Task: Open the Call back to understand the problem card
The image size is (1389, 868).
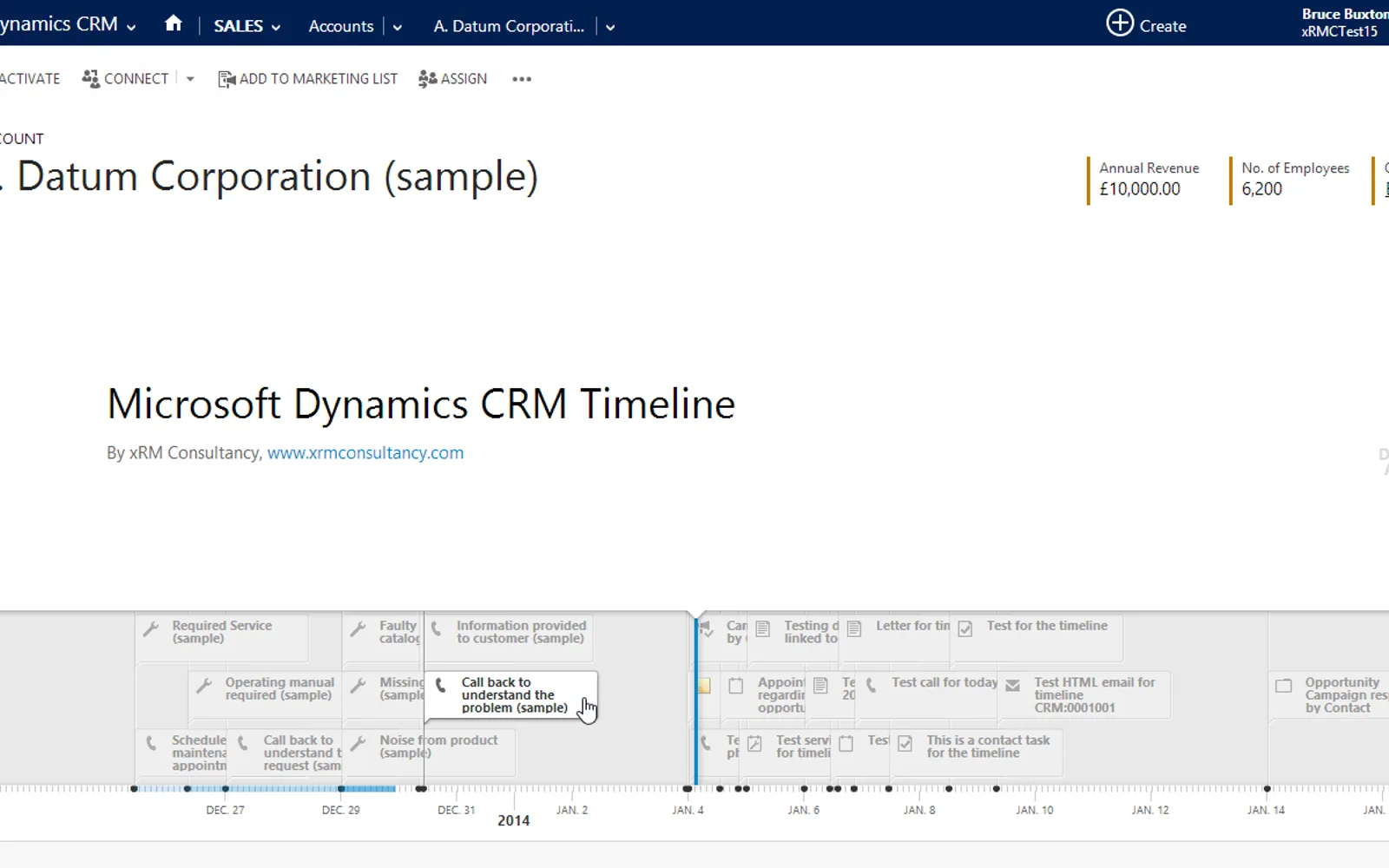Action: (510, 695)
